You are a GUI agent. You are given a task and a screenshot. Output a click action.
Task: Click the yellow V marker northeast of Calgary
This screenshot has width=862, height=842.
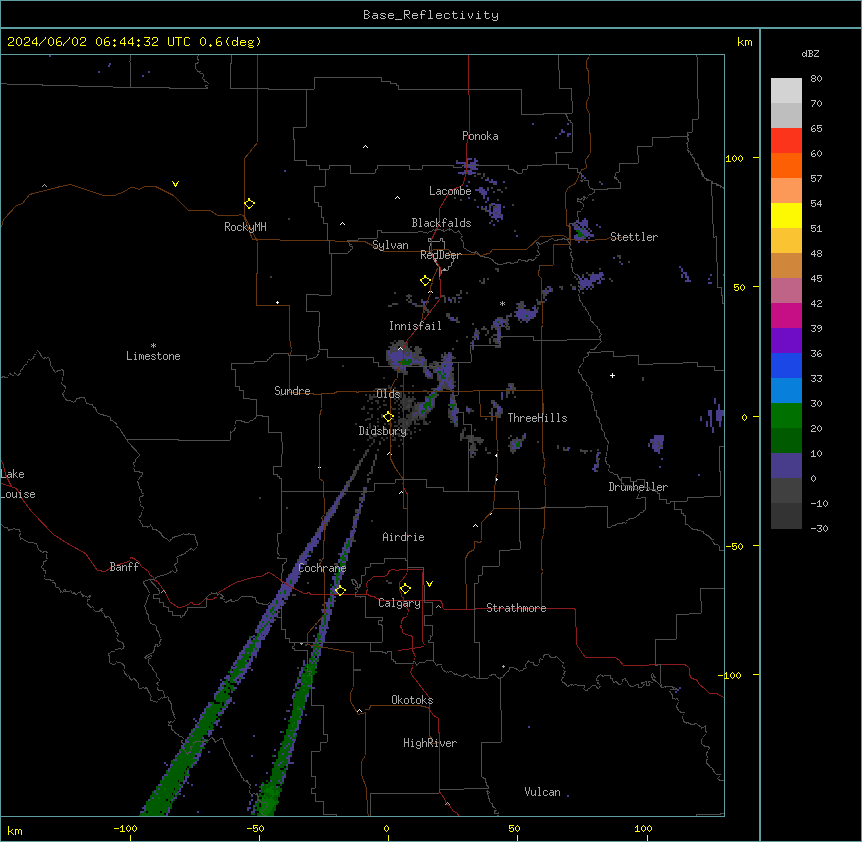429,584
